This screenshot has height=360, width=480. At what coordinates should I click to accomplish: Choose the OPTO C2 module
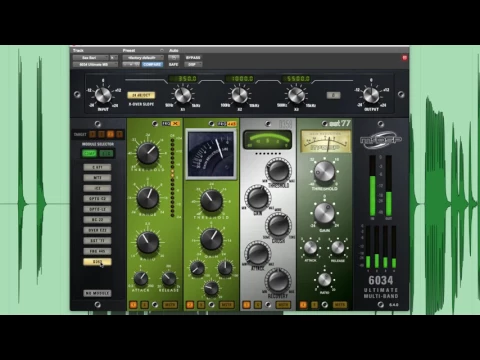[97, 199]
